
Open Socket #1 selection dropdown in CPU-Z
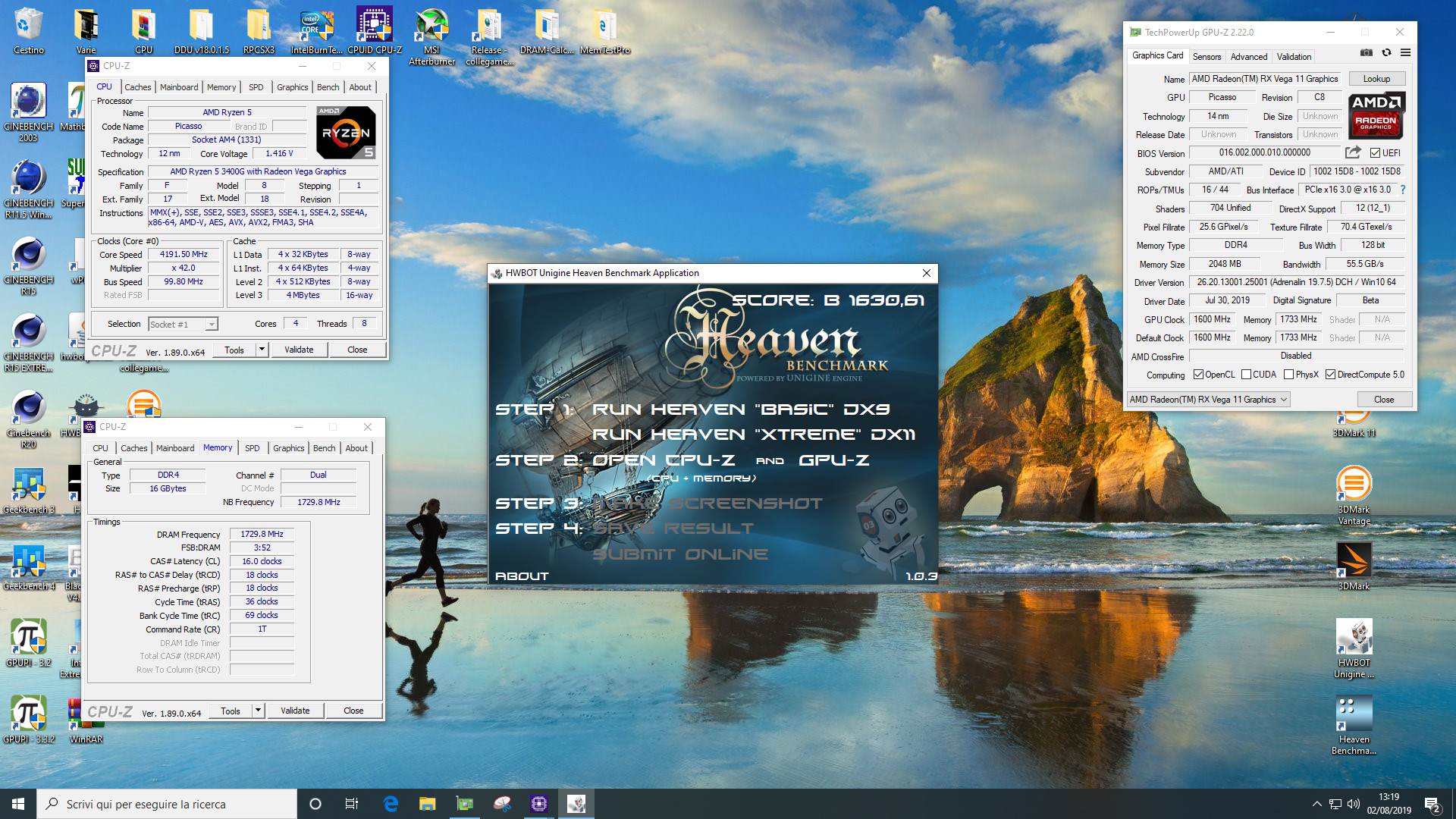coord(184,325)
